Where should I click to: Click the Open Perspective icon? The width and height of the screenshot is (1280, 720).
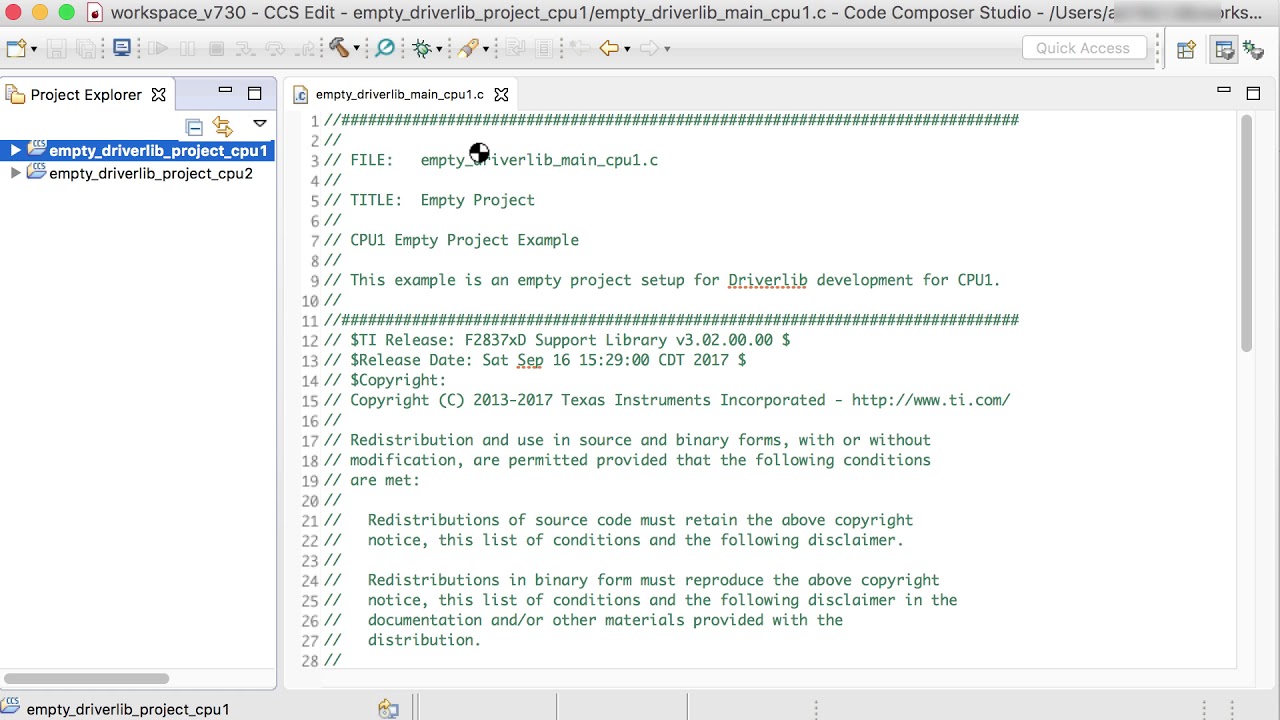pos(1186,49)
